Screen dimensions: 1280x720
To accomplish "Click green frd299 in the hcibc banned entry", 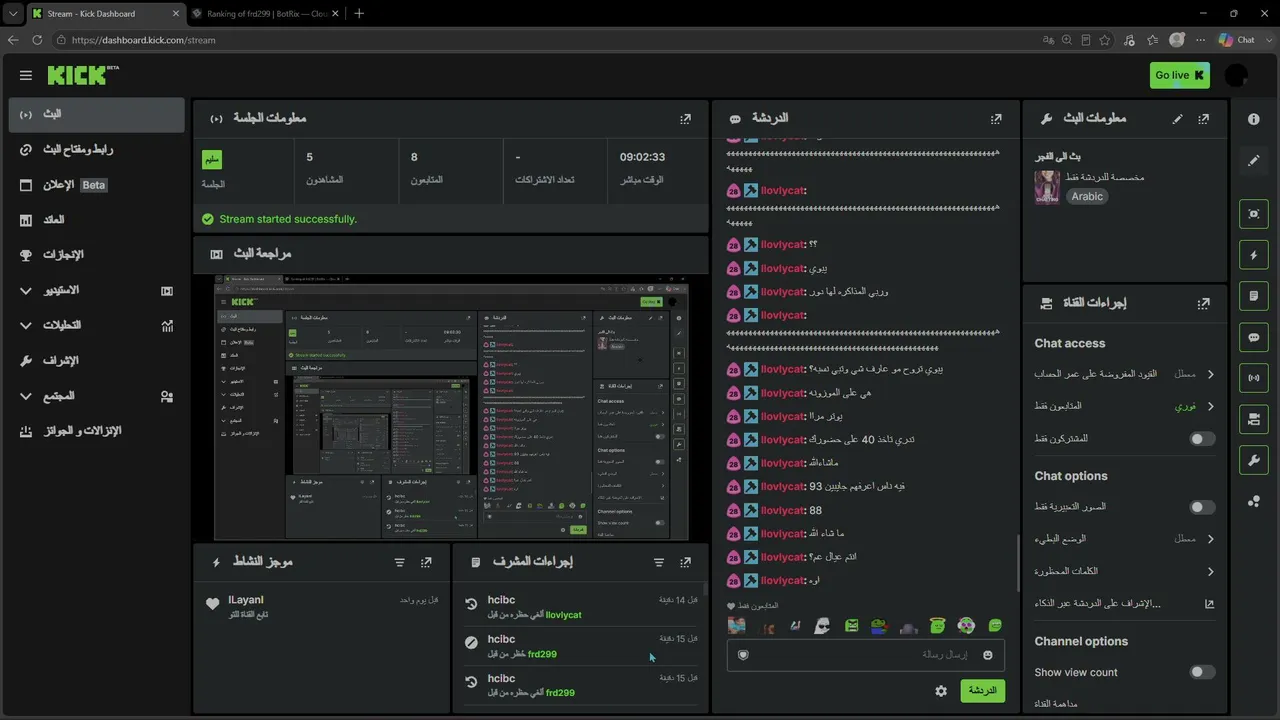I will (x=542, y=654).
